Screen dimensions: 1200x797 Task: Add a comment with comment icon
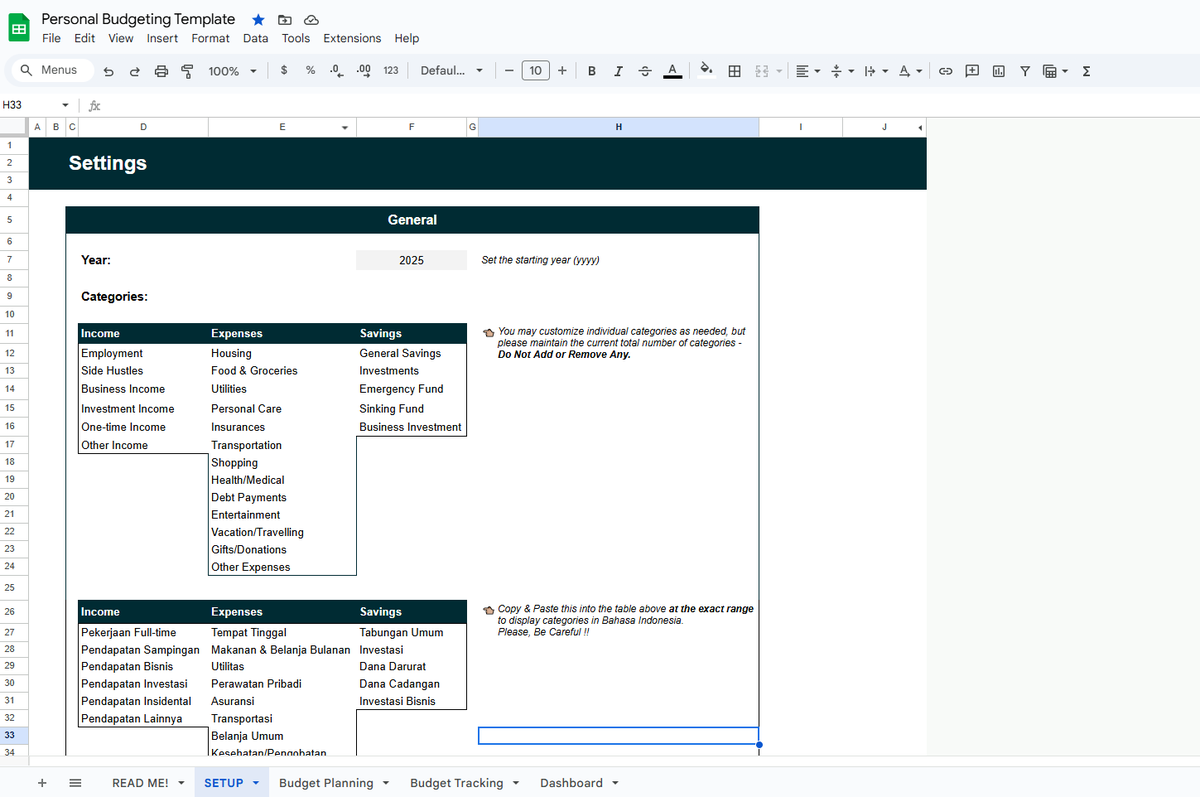(972, 71)
